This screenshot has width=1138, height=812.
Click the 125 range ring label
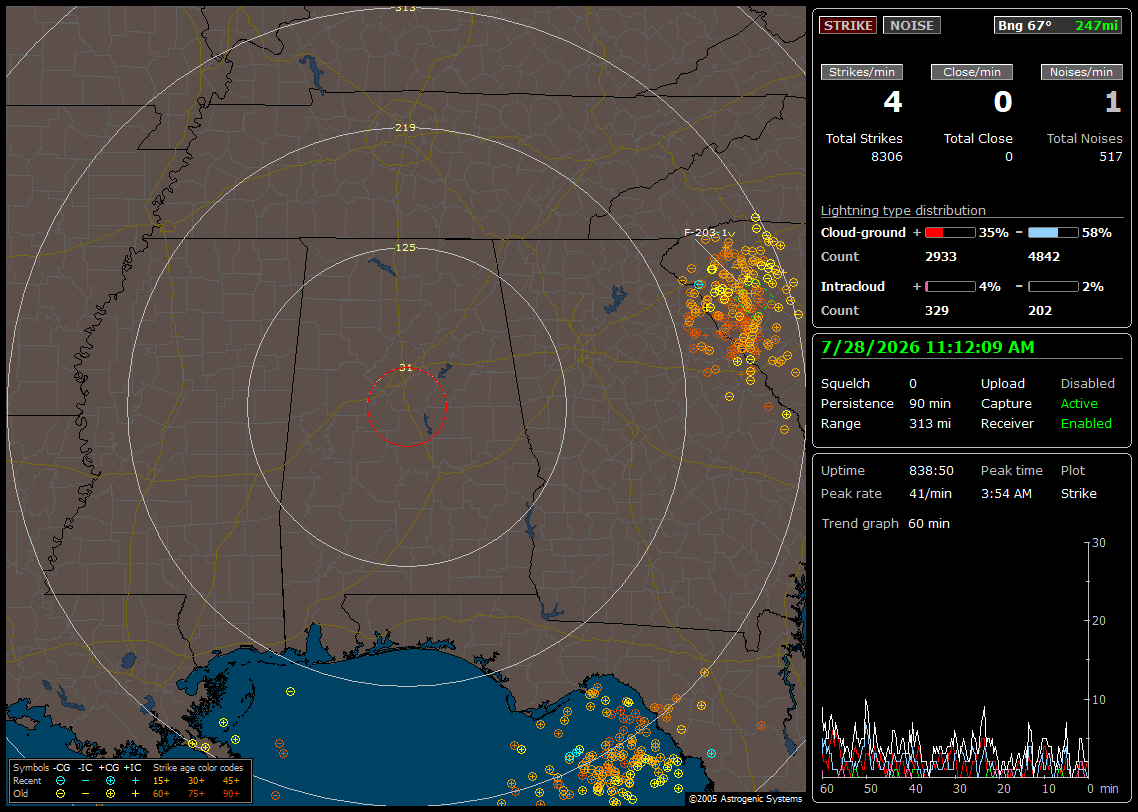[406, 247]
